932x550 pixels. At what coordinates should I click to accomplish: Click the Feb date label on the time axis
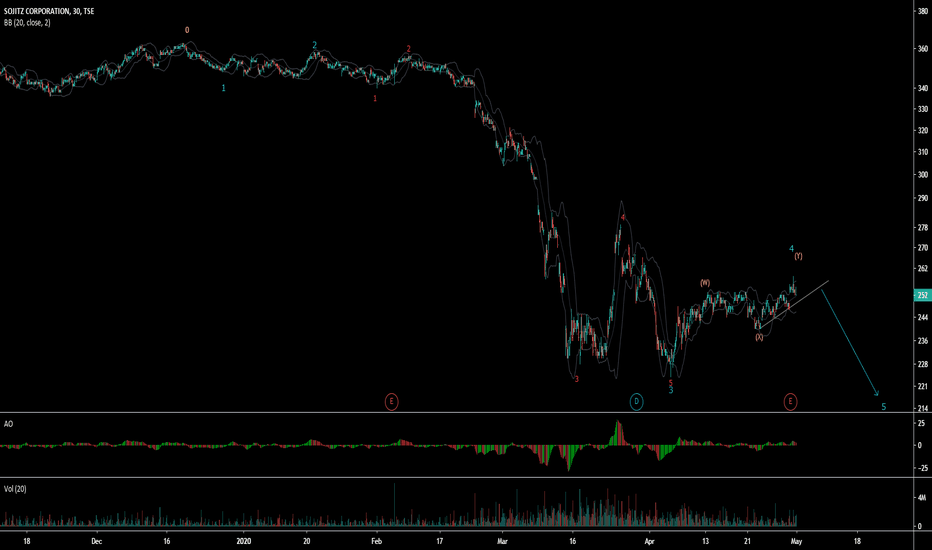pyautogui.click(x=376, y=541)
